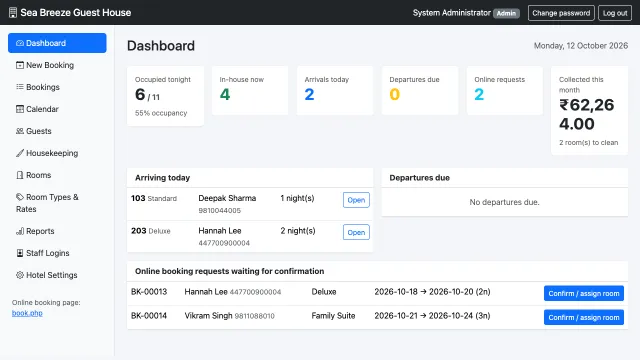This screenshot has width=640, height=360.
Task: Click the 'Arriving today' panel heading
Action: pos(162,178)
